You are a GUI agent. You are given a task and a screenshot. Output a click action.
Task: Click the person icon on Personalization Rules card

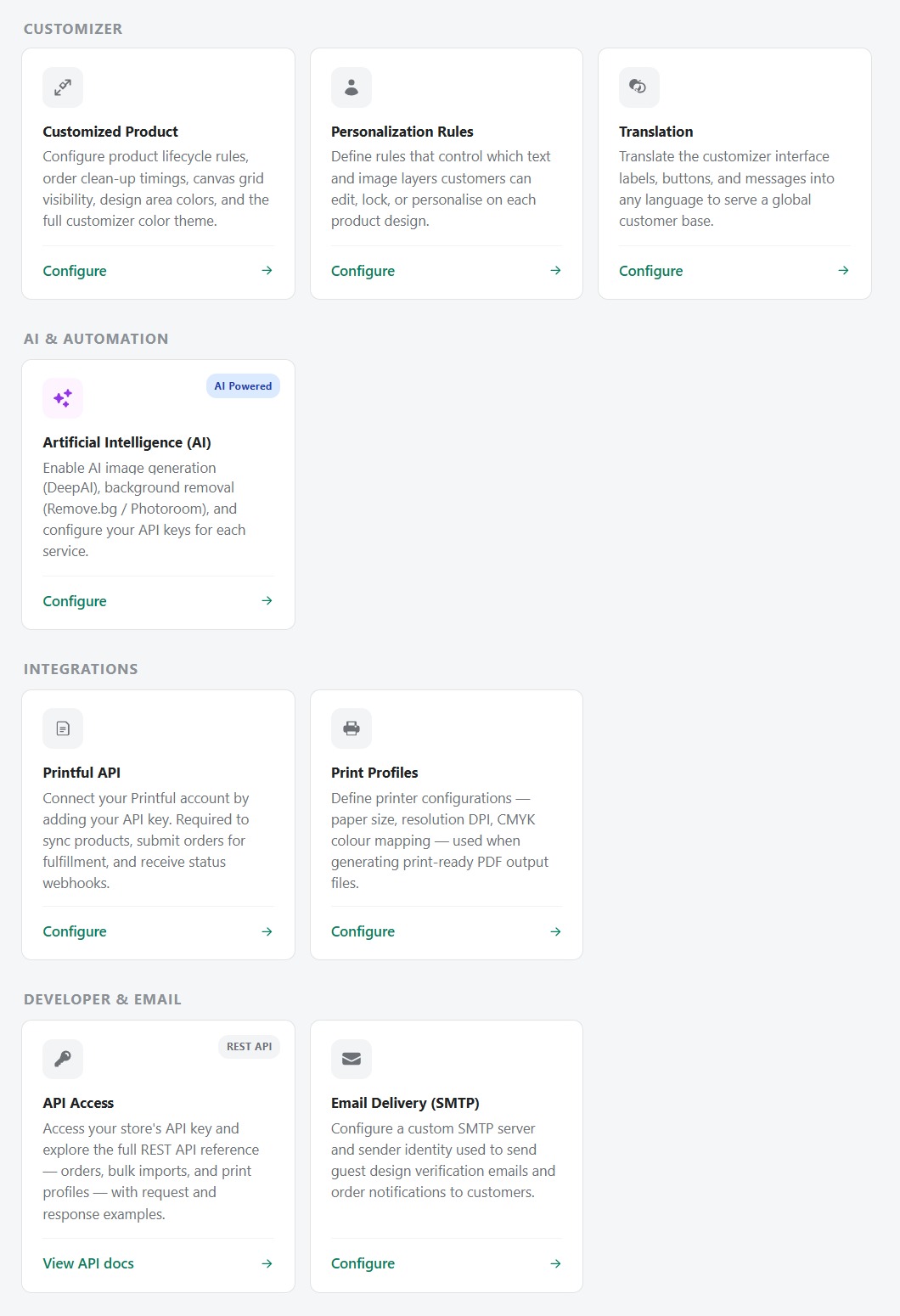point(351,87)
